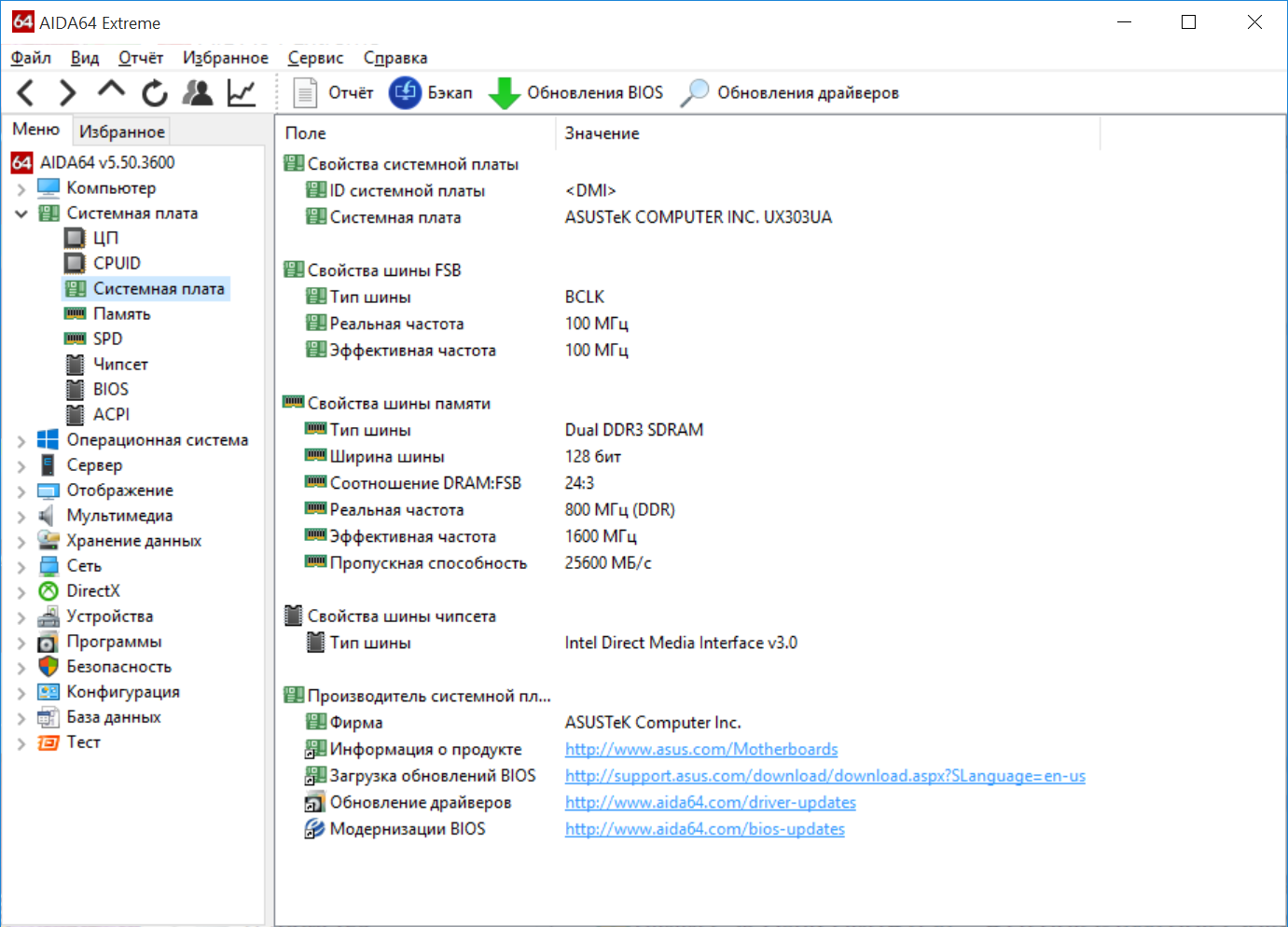The width and height of the screenshot is (1288, 927).
Task: Open the Справка menu
Action: click(395, 58)
